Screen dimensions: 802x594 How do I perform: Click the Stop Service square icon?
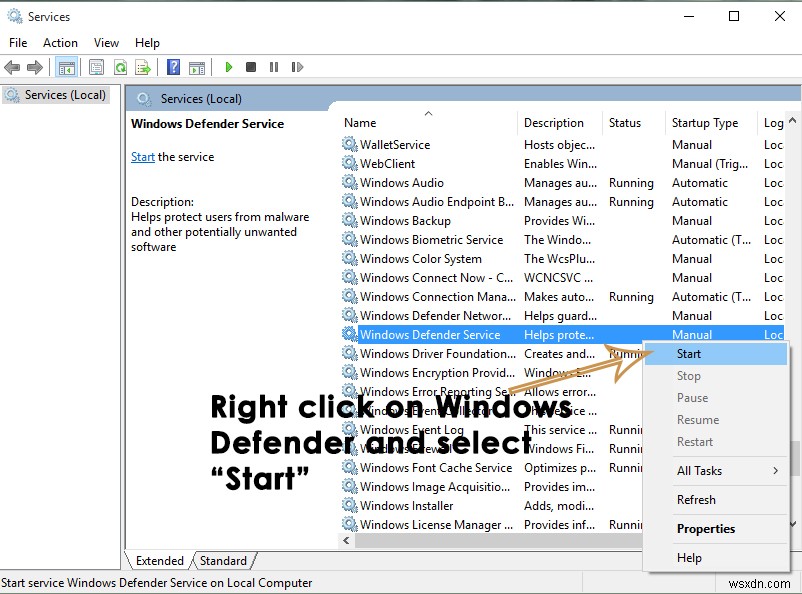click(x=252, y=67)
